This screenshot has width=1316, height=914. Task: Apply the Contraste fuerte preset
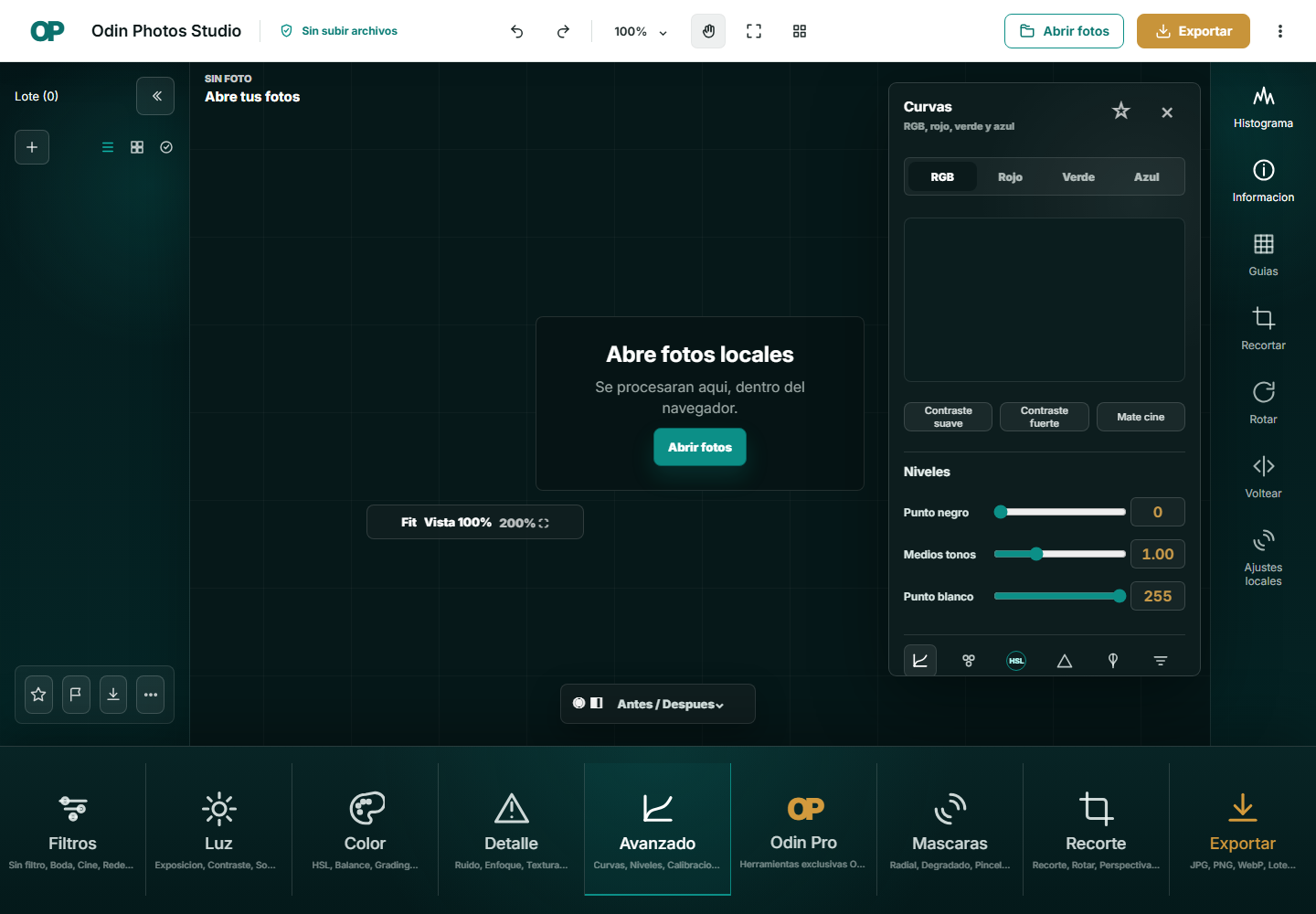point(1045,417)
